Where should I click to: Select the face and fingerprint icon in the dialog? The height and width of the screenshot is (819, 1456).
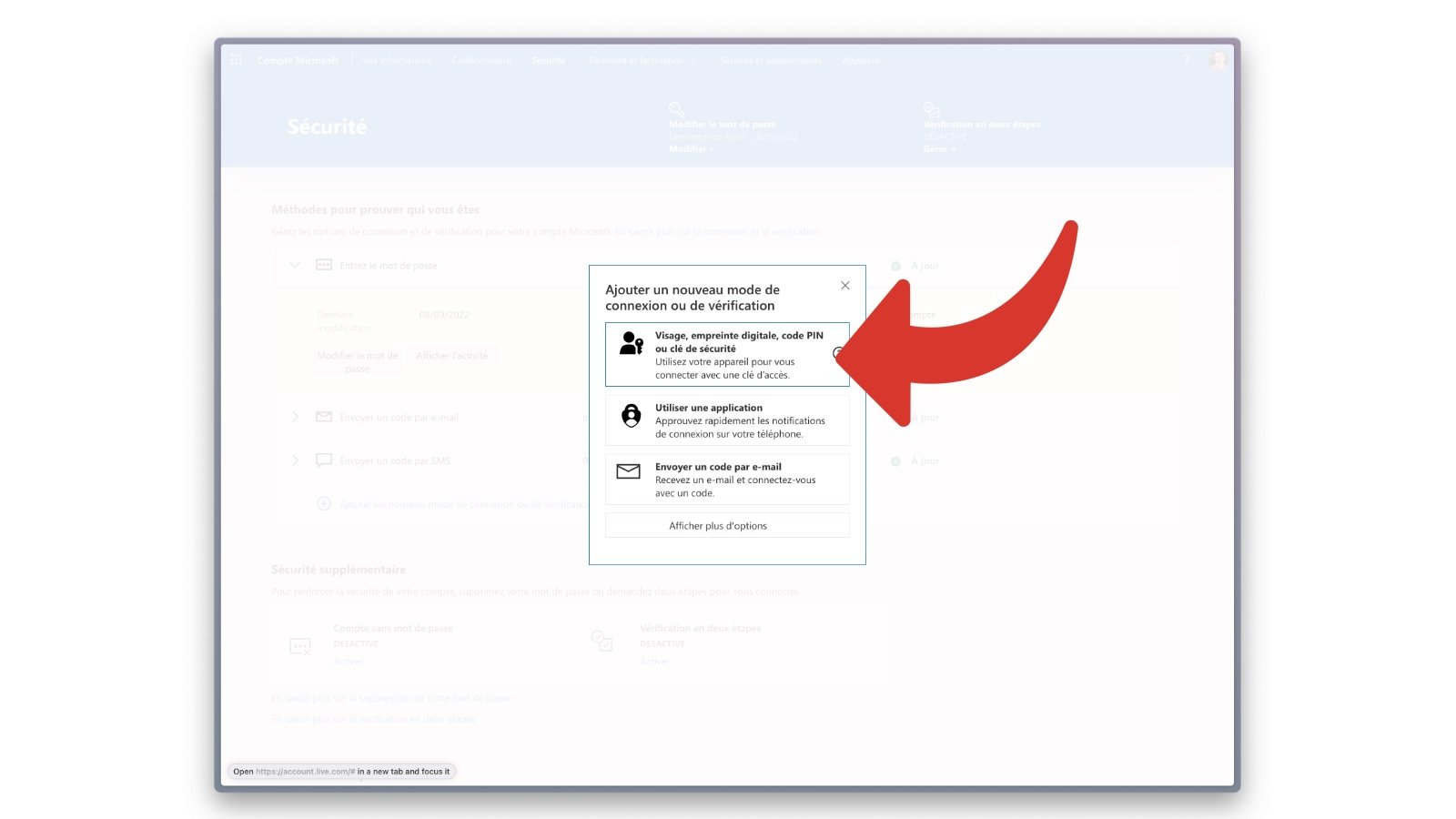pos(630,344)
